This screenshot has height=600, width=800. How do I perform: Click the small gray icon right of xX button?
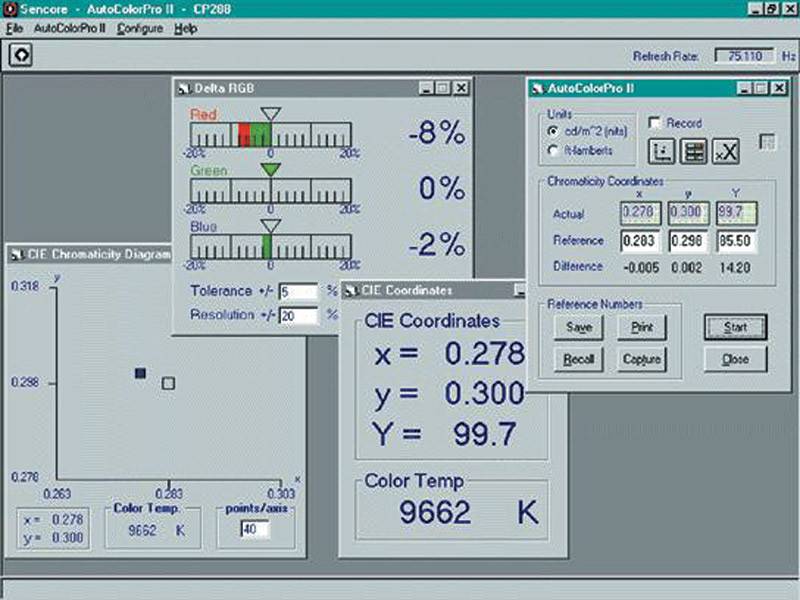pos(767,142)
